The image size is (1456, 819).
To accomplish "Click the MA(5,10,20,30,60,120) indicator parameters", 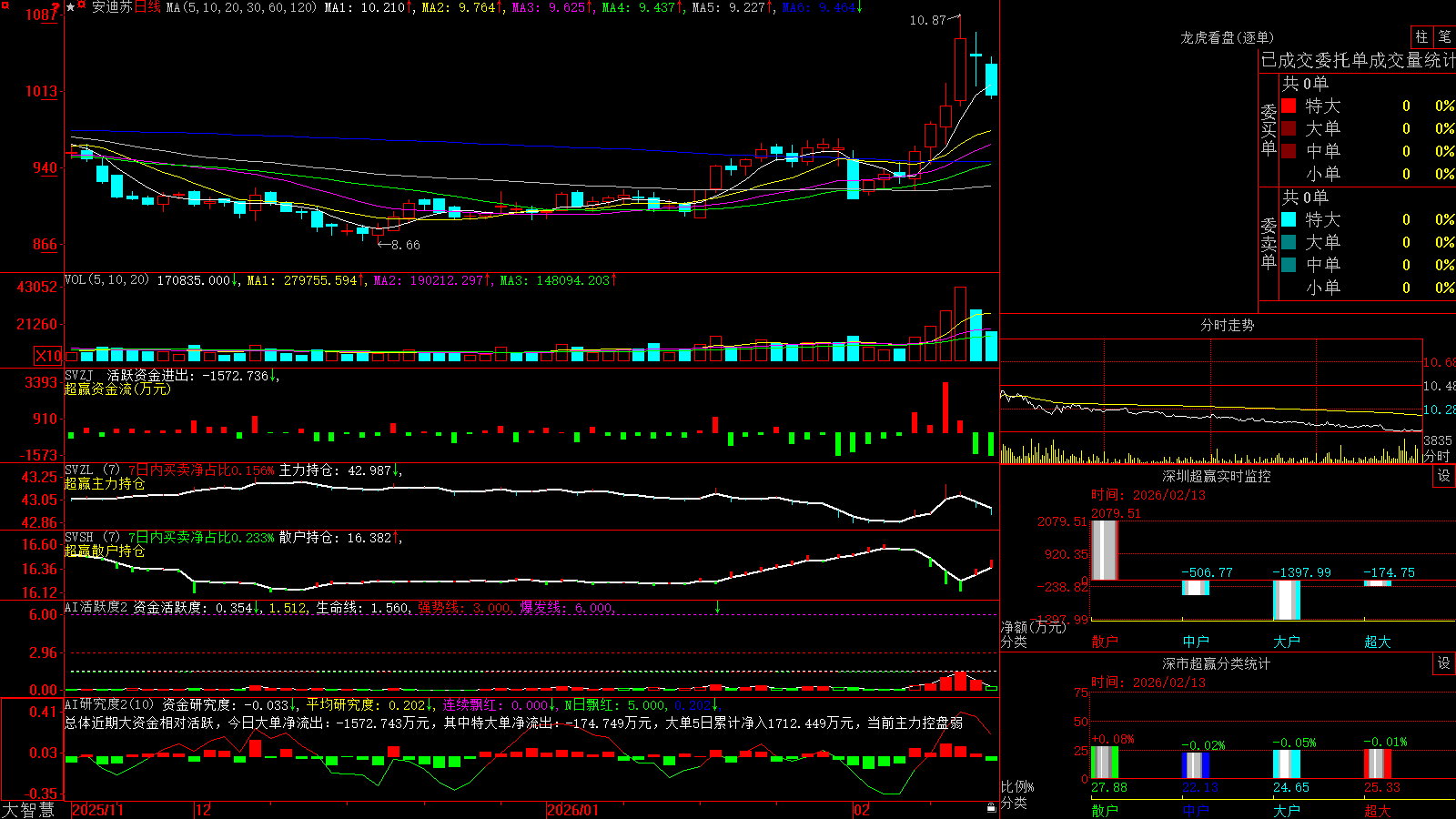I will click(241, 7).
